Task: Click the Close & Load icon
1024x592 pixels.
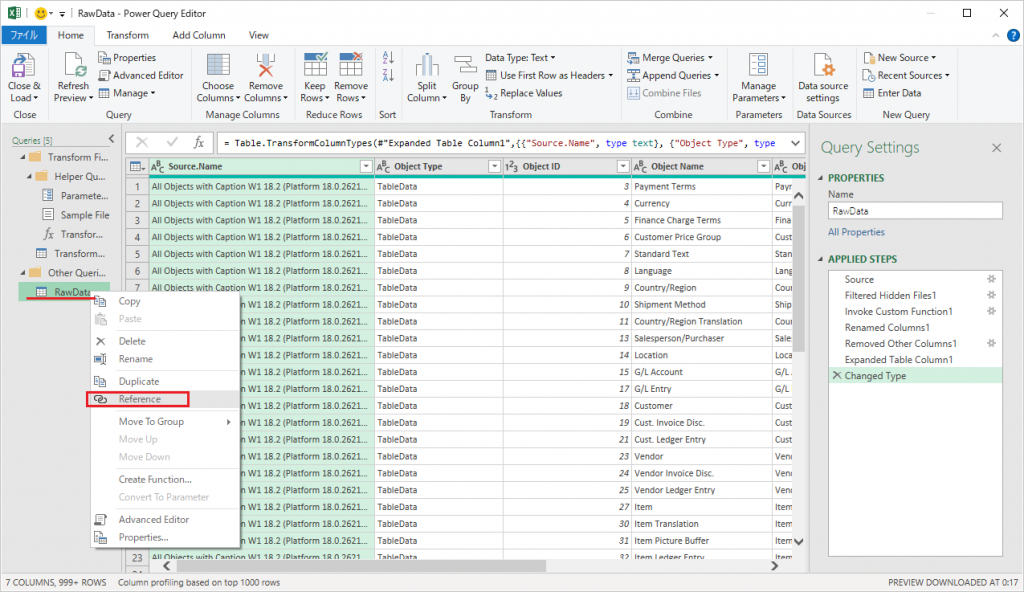Action: (x=24, y=66)
